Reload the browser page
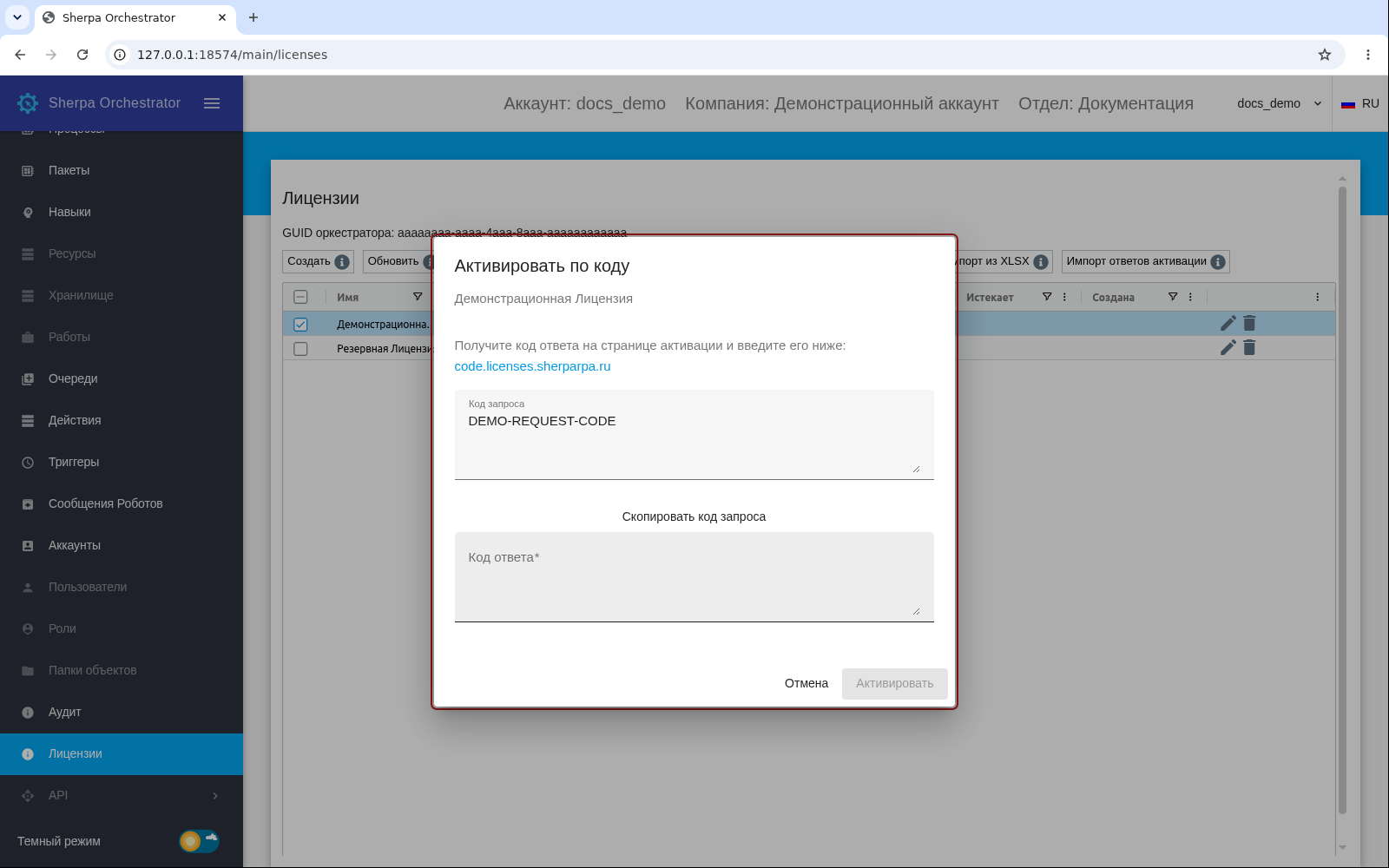Viewport: 1389px width, 868px height. point(82,55)
